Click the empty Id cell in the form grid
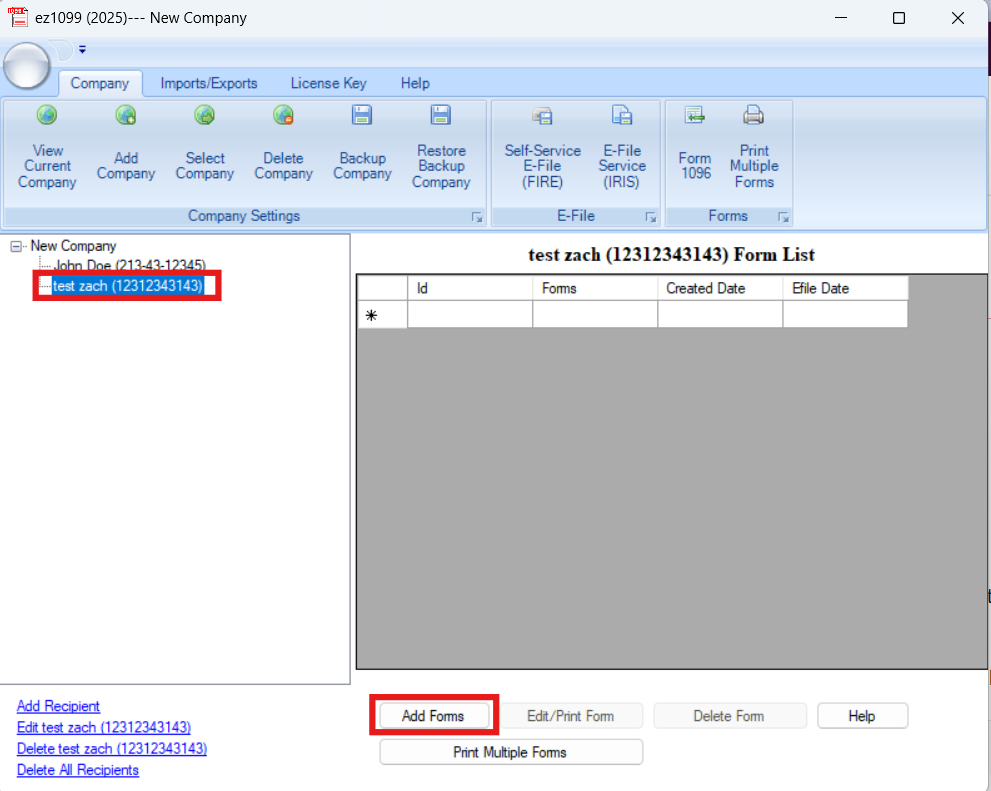 click(x=468, y=313)
